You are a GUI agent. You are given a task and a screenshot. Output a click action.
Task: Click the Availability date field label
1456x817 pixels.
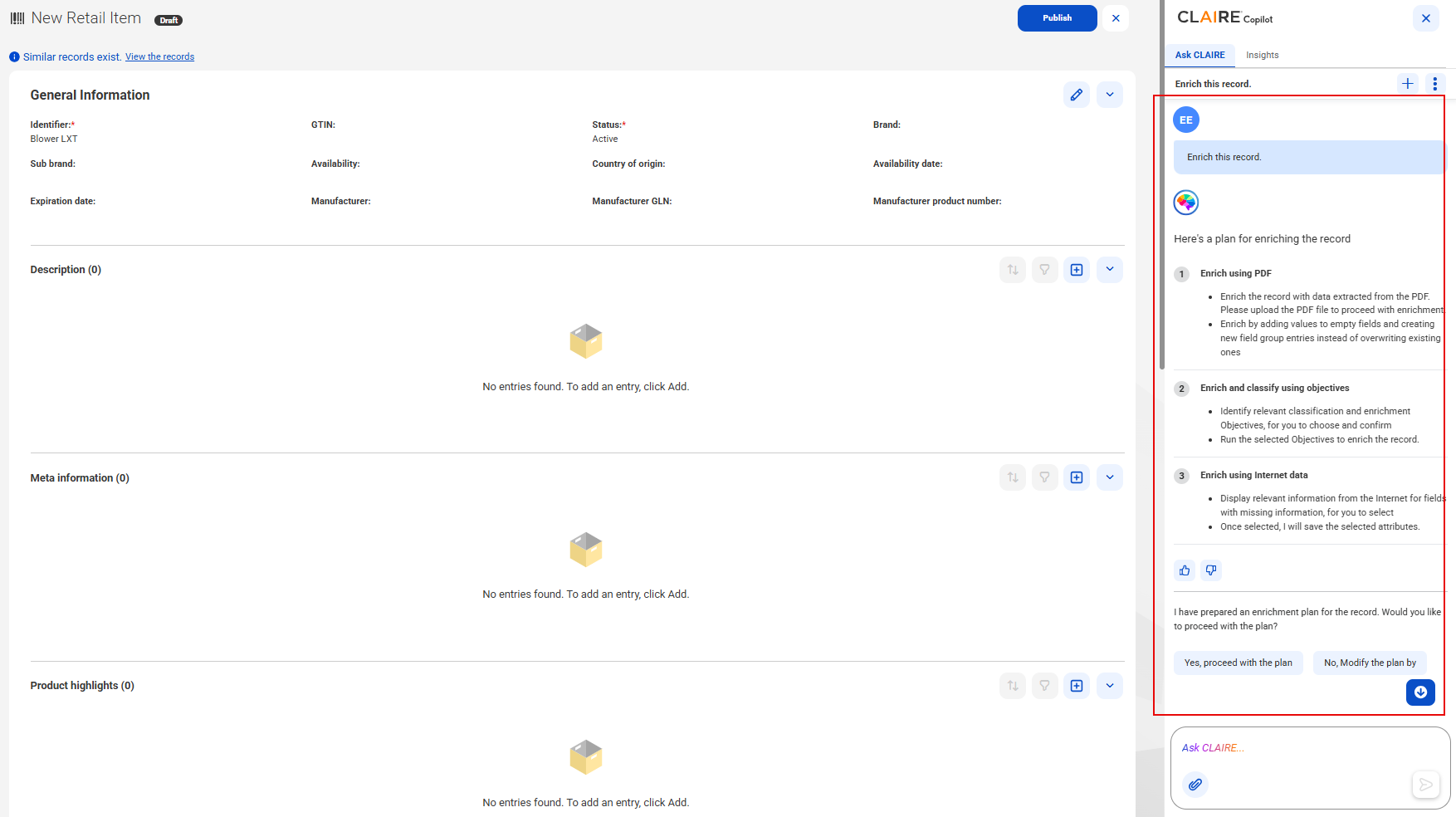click(907, 164)
